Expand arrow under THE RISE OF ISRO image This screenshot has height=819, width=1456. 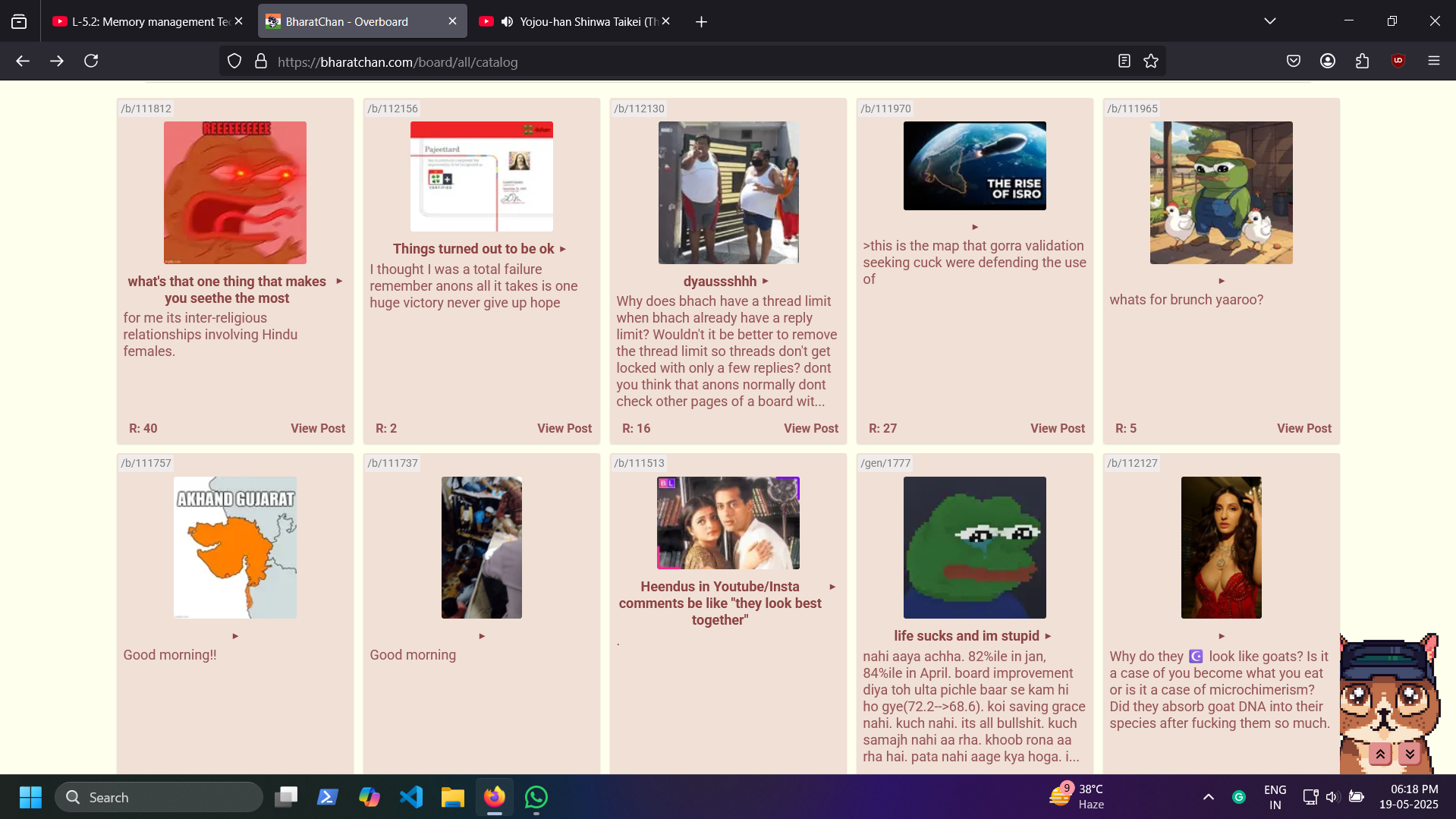pos(976,227)
